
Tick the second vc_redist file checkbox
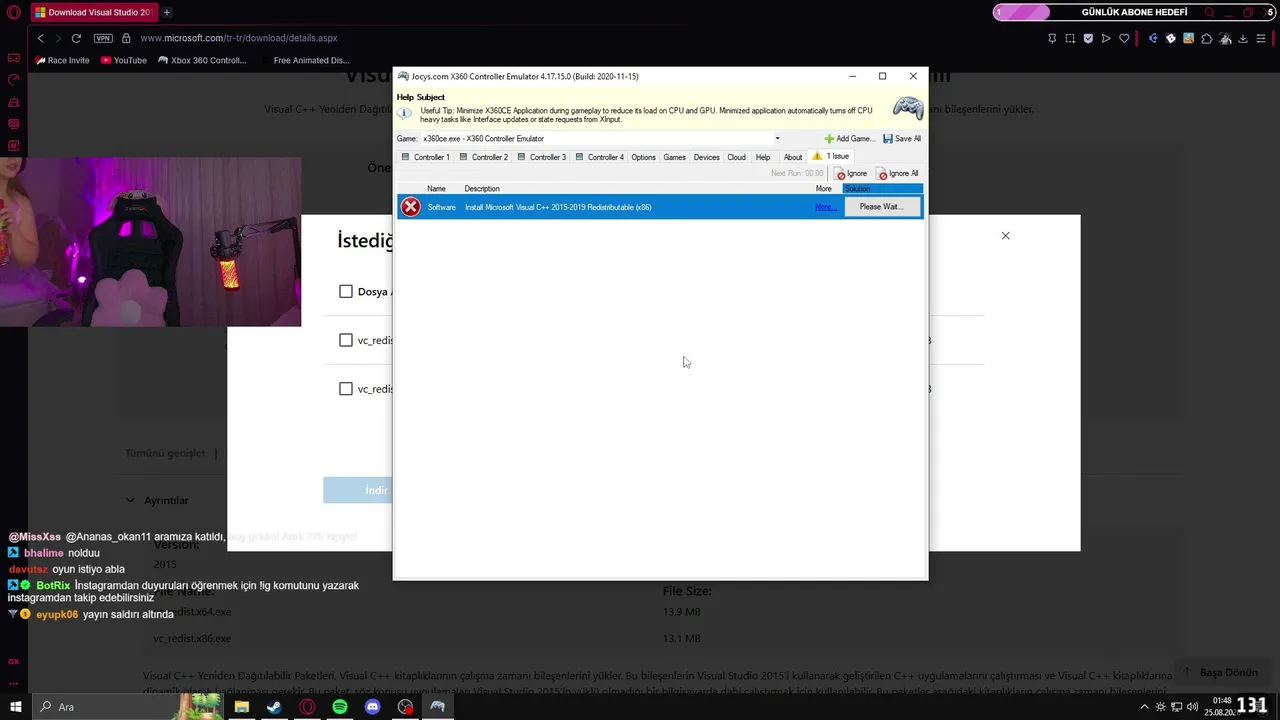346,389
